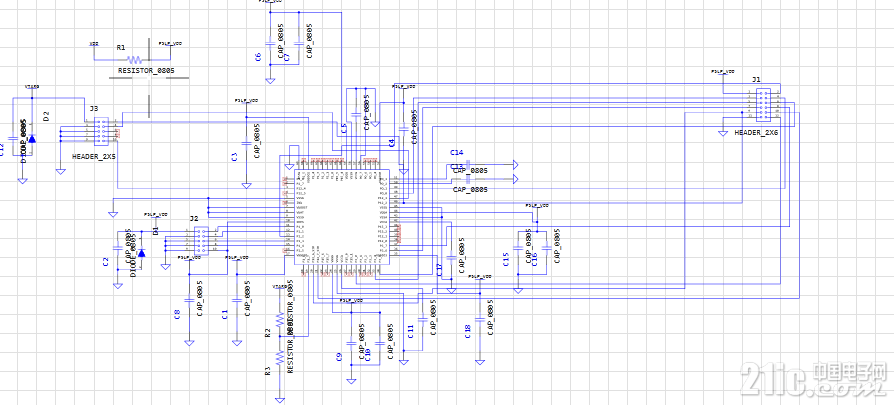This screenshot has height=405, width=894.
Task: Click the D2 designator label
Action: [47, 116]
